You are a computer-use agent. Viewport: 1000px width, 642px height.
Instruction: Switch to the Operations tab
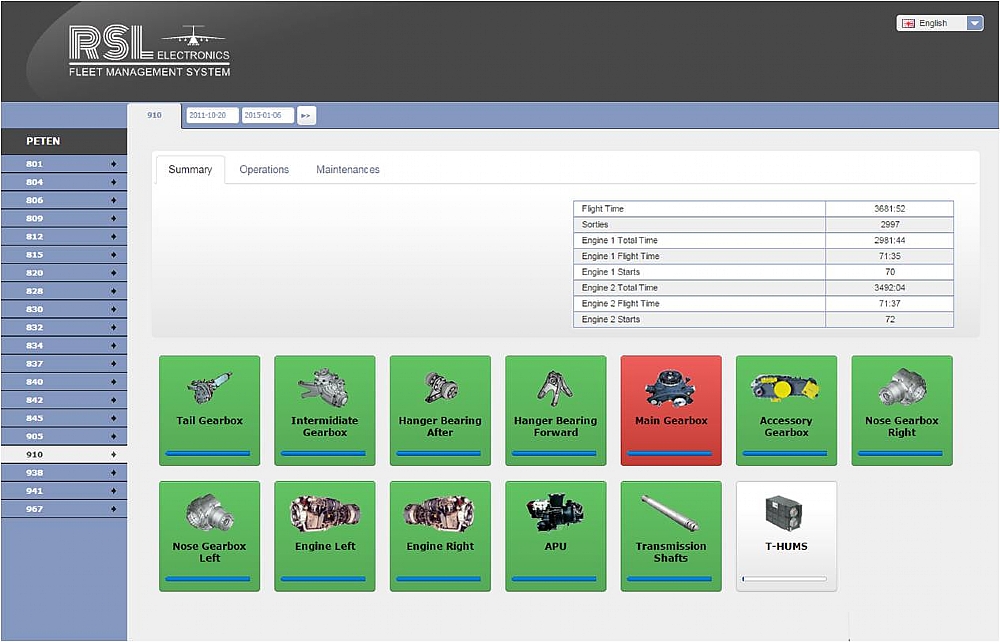pyautogui.click(x=264, y=170)
